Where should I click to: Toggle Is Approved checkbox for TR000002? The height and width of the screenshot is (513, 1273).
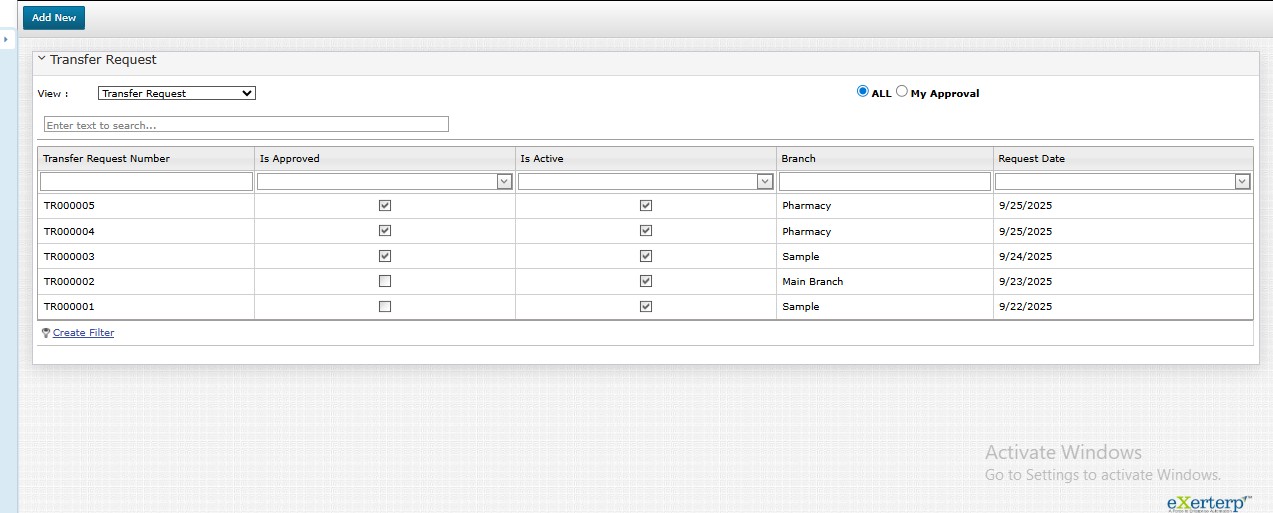[x=385, y=281]
